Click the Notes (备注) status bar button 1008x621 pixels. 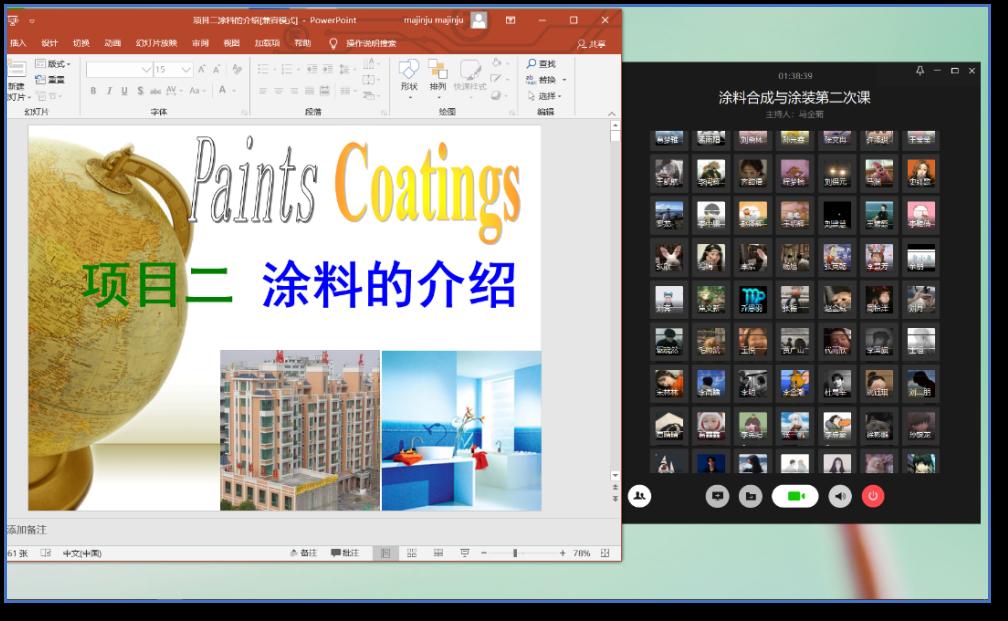point(303,553)
